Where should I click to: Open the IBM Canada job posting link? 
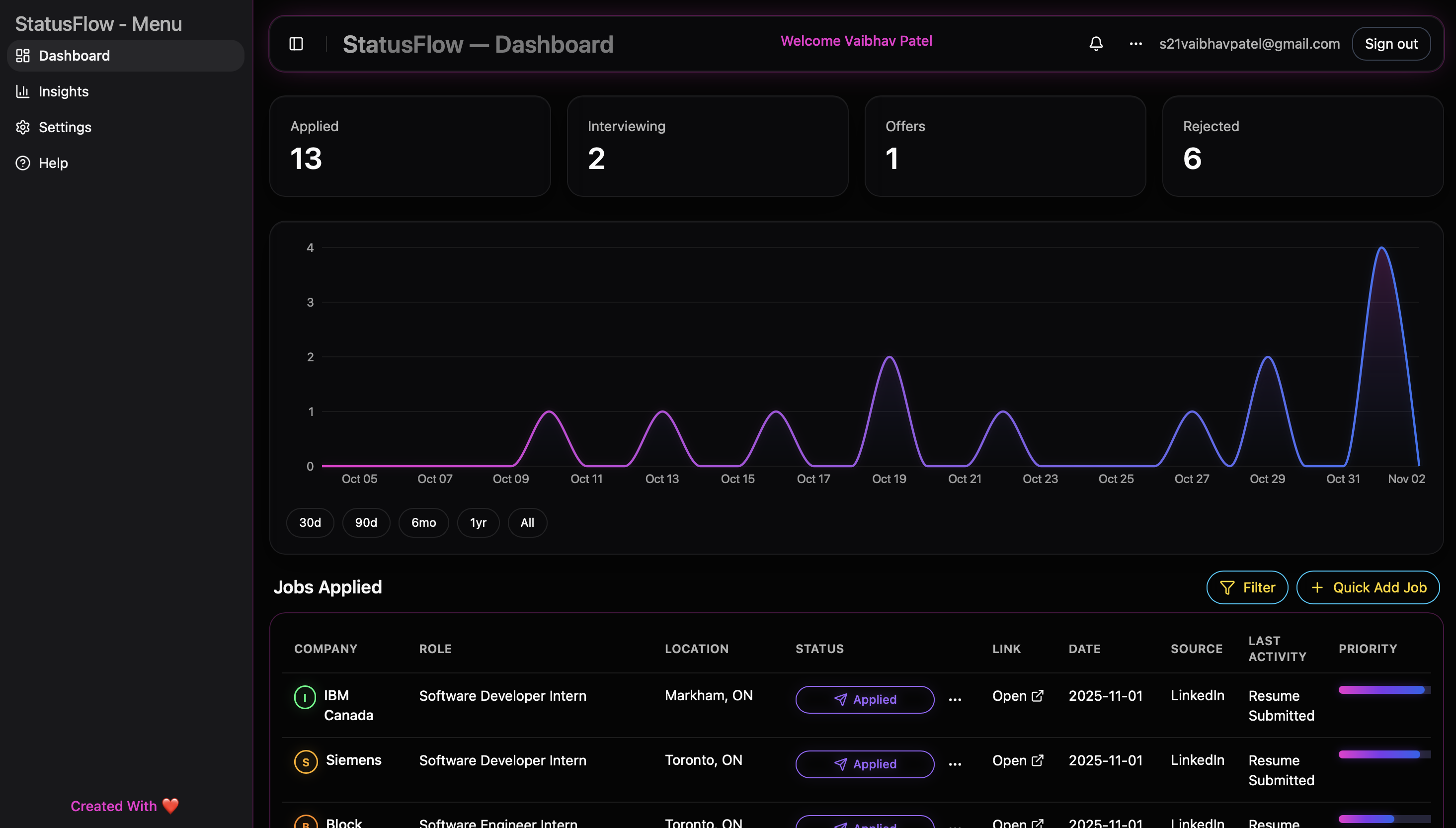pyautogui.click(x=1018, y=695)
